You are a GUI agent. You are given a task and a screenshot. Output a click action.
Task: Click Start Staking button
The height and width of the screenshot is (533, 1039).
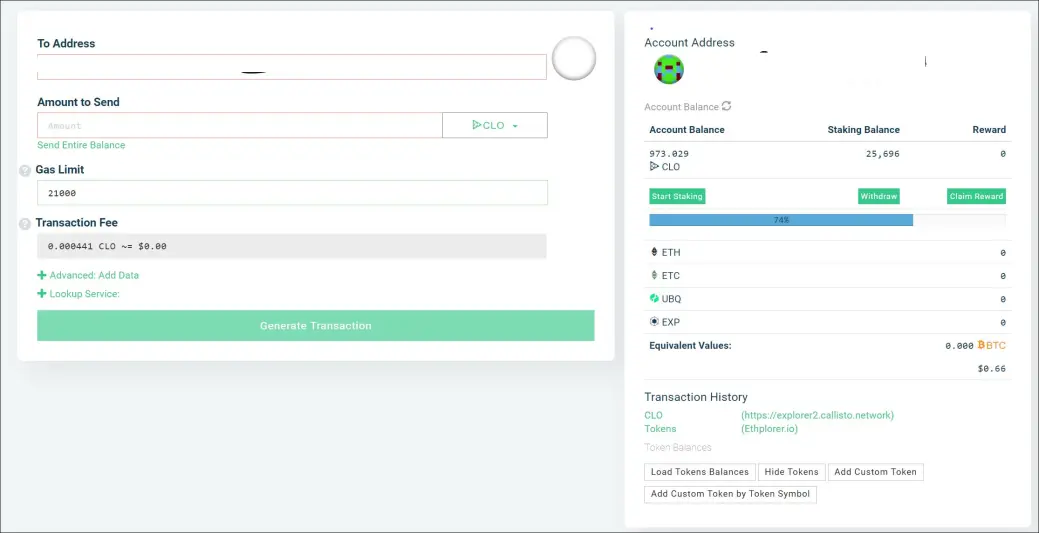coord(677,196)
